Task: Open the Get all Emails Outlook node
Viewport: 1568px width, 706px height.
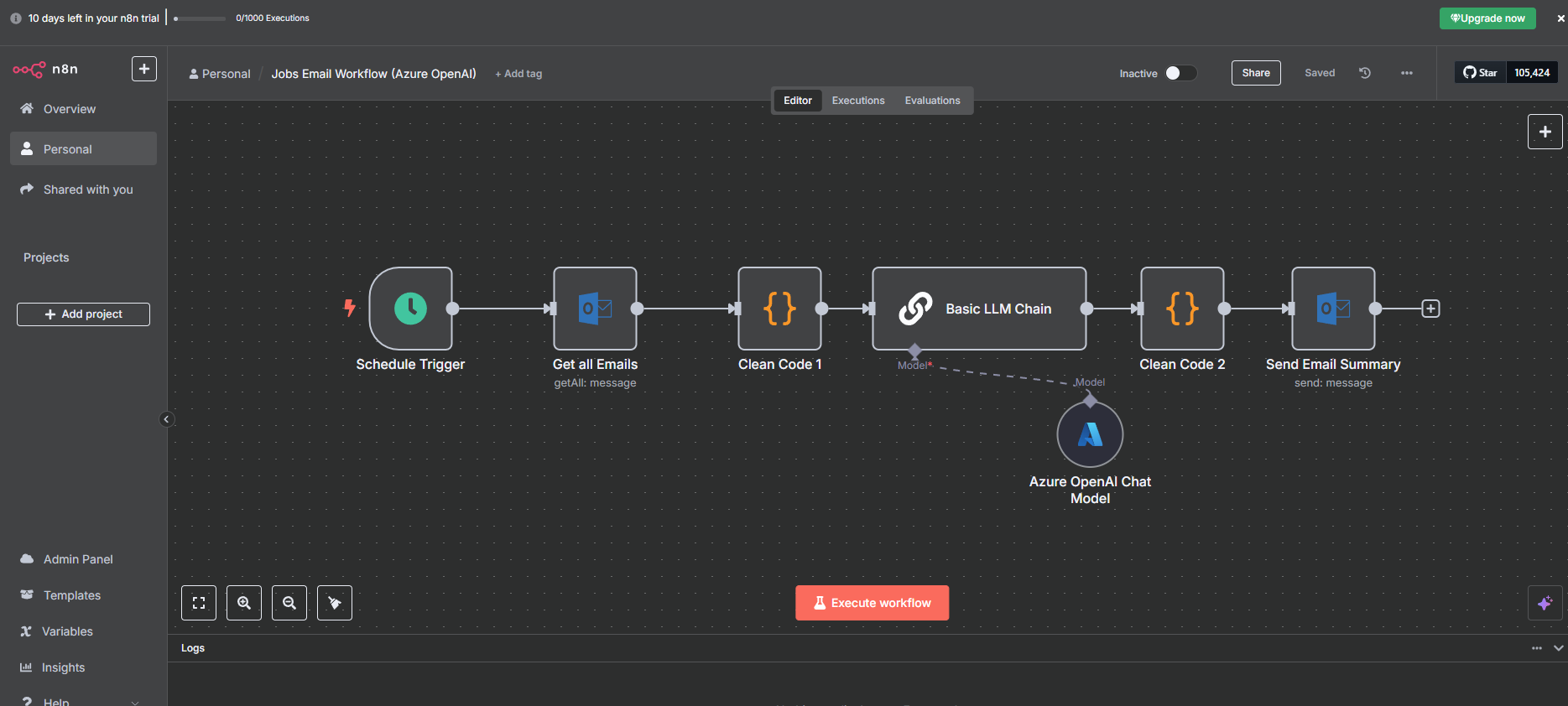Action: 595,309
